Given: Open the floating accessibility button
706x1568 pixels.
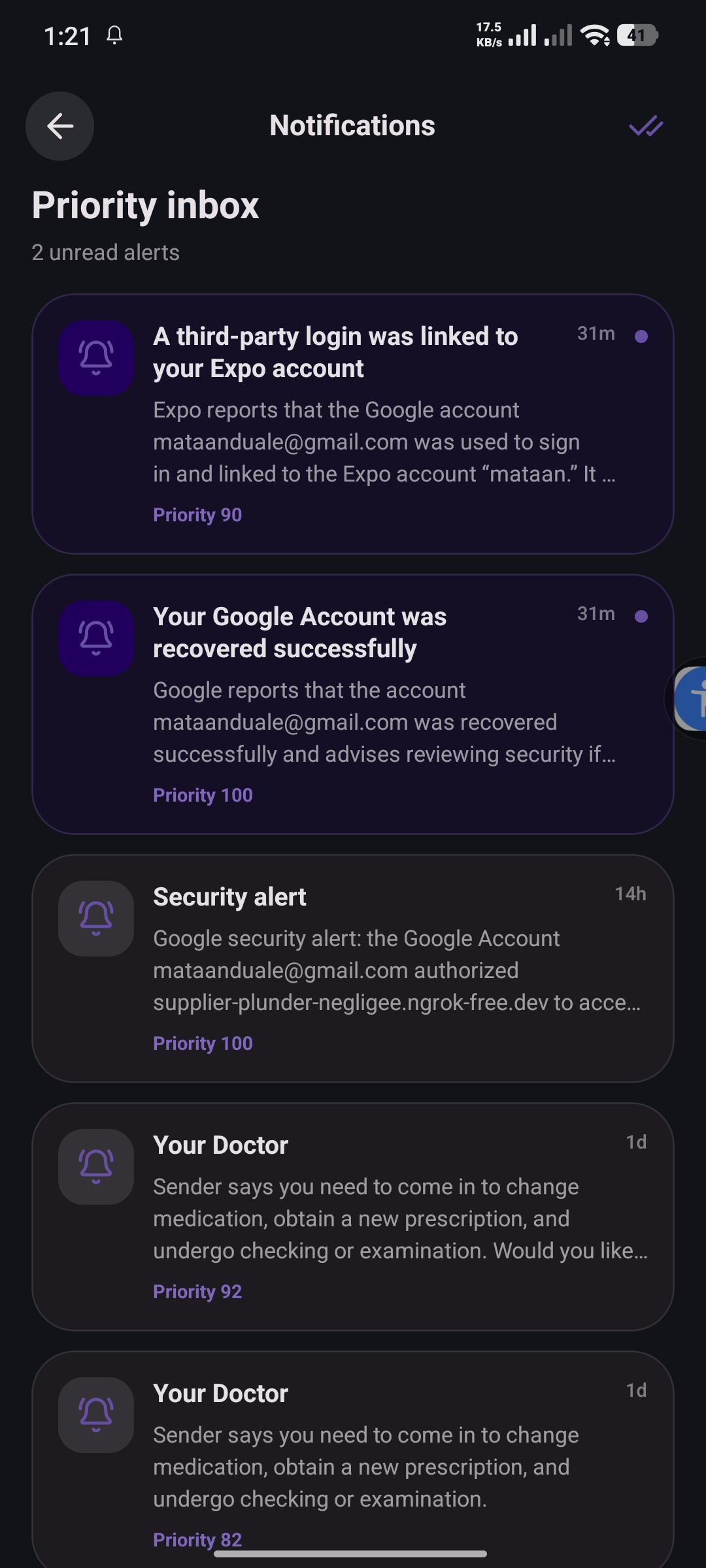Looking at the screenshot, I should [690, 698].
